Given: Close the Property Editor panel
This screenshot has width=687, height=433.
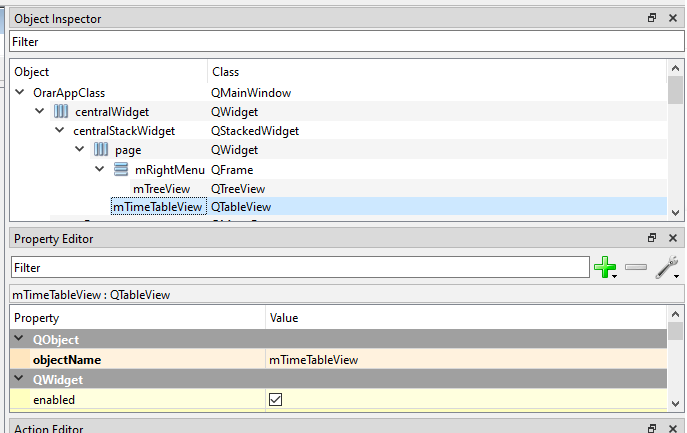Looking at the screenshot, I should [x=672, y=238].
